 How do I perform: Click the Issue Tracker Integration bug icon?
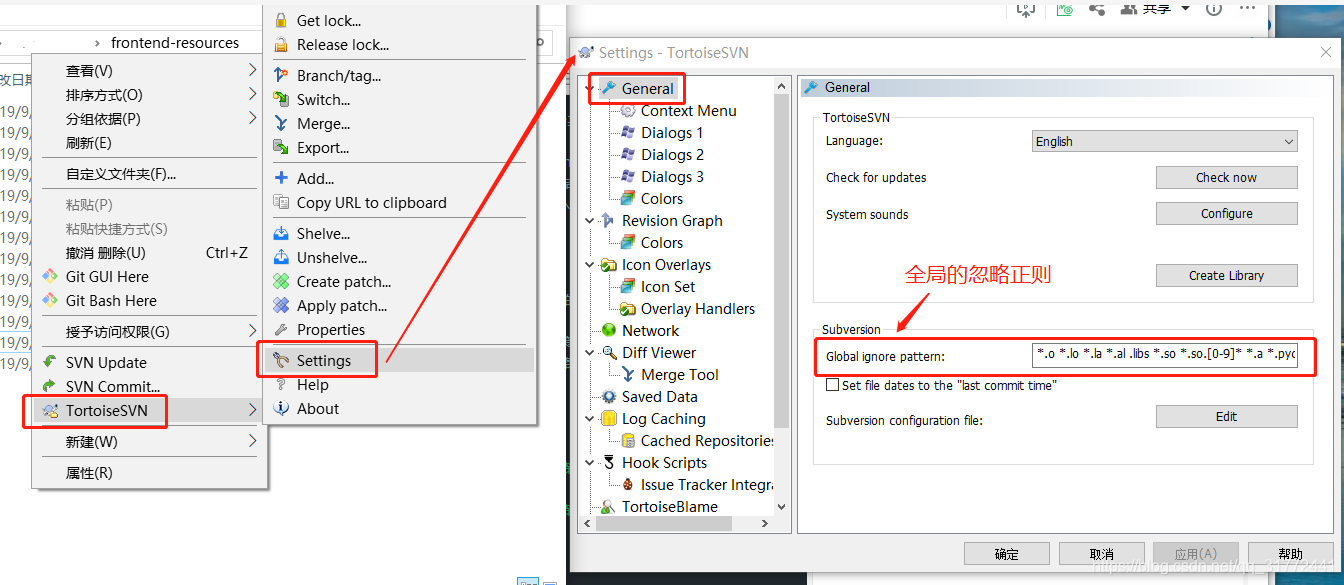coord(628,485)
